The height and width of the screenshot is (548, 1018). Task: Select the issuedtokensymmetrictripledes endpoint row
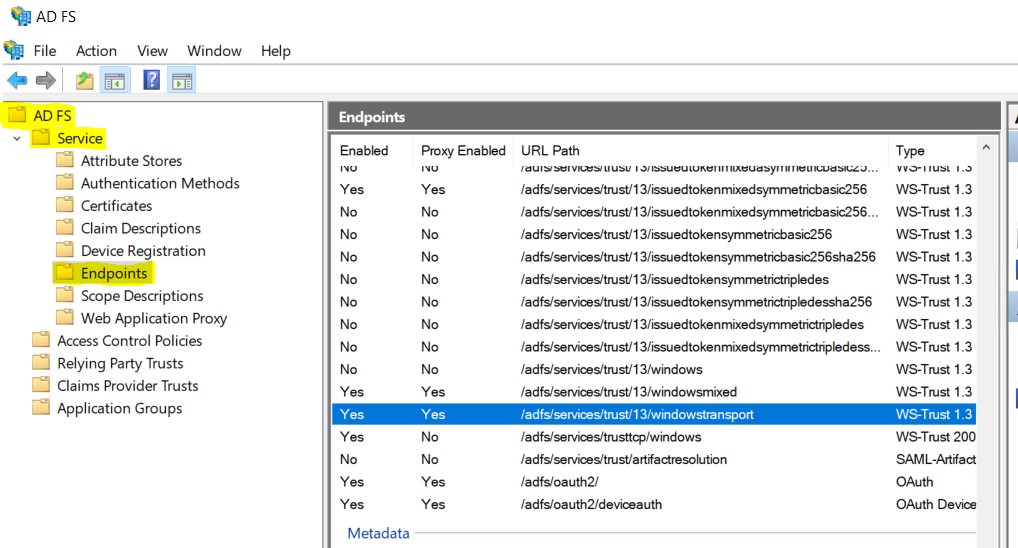(x=654, y=279)
